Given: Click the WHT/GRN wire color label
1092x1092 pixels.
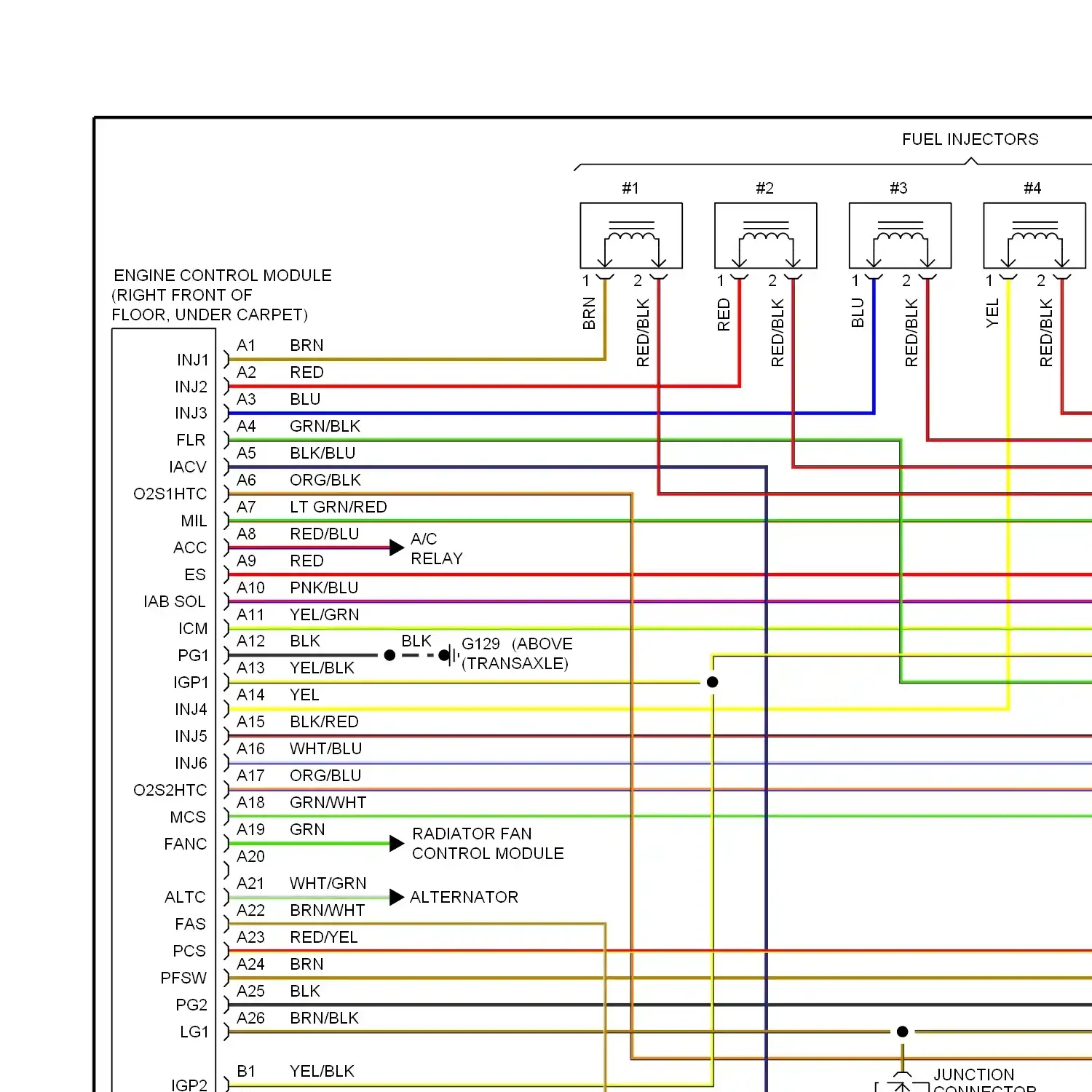Looking at the screenshot, I should (x=328, y=883).
